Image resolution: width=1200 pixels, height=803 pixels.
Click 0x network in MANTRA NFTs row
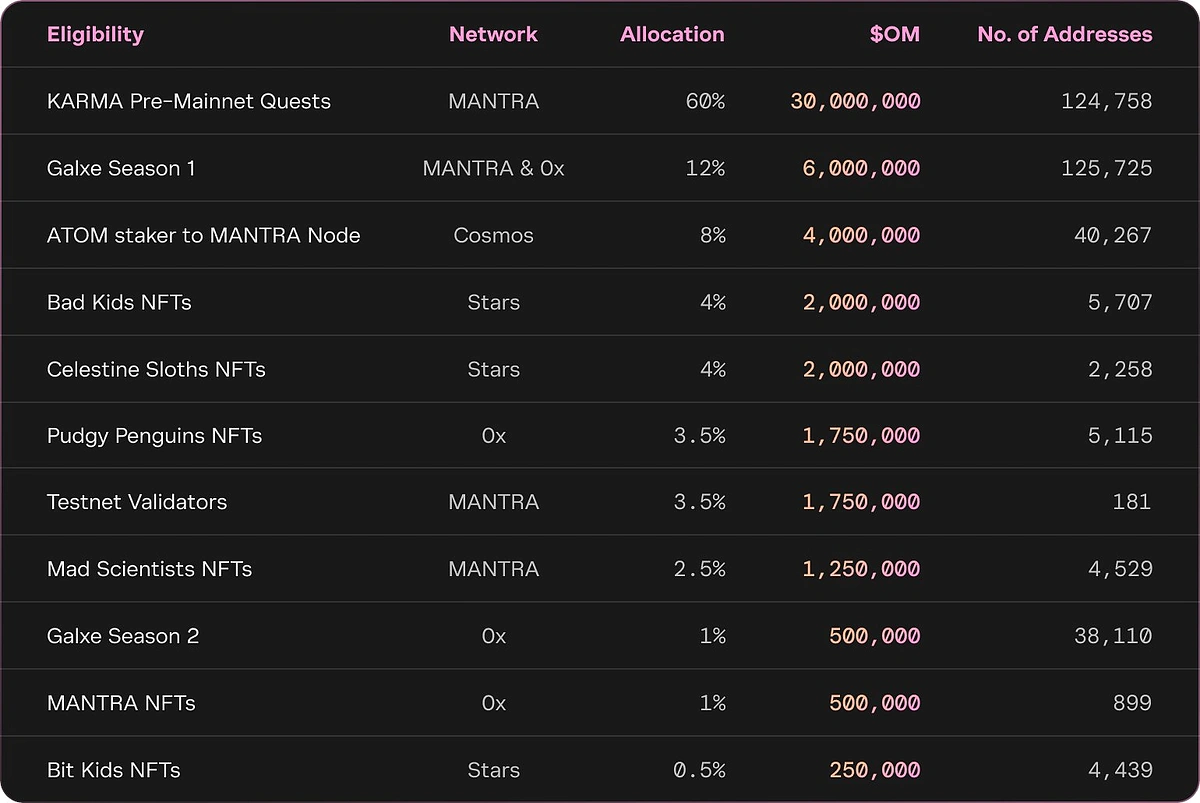click(494, 703)
